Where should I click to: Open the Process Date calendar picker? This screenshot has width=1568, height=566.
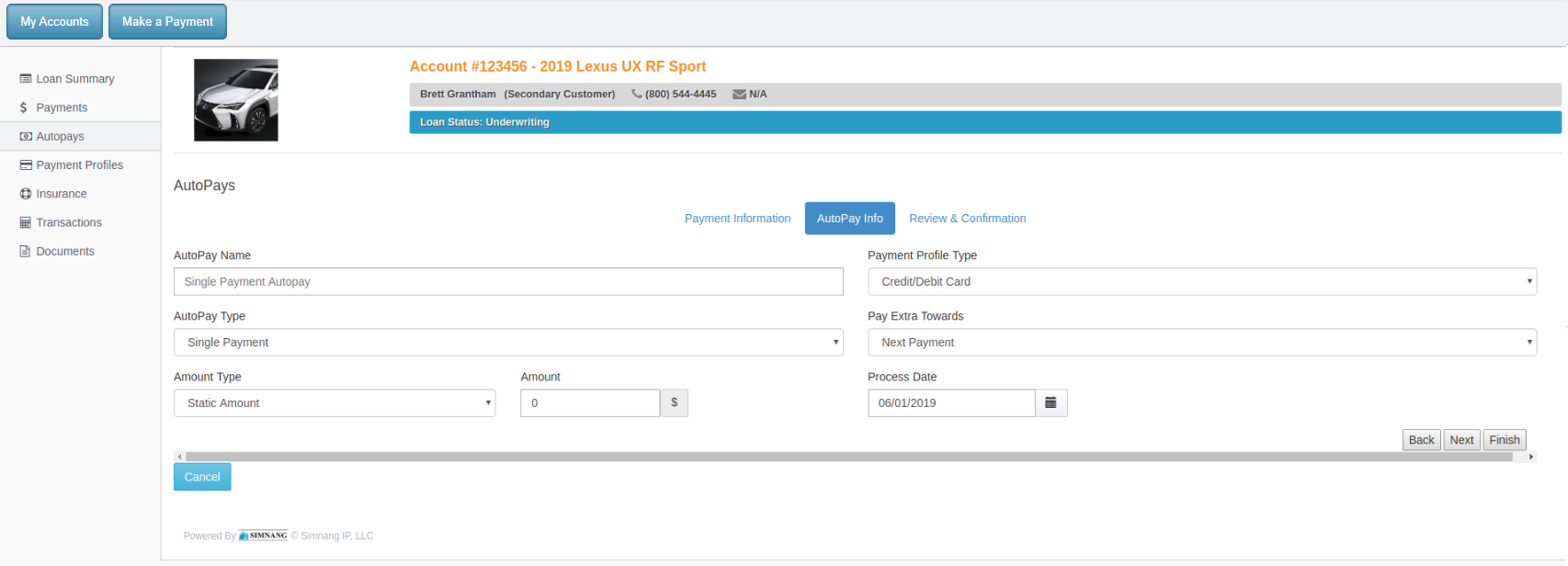(x=1051, y=402)
